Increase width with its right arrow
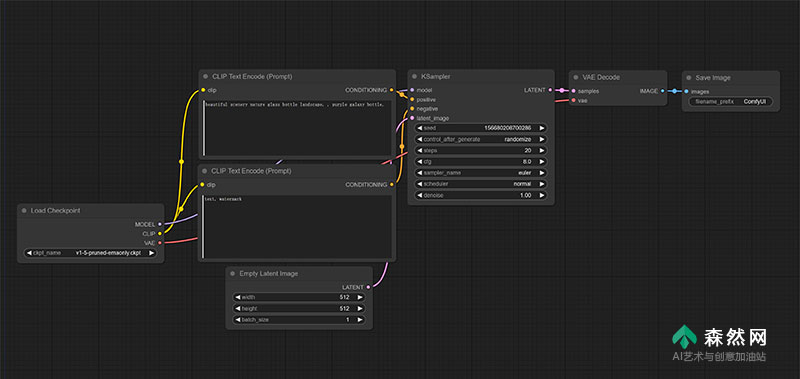Image resolution: width=800 pixels, height=379 pixels. [x=360, y=297]
